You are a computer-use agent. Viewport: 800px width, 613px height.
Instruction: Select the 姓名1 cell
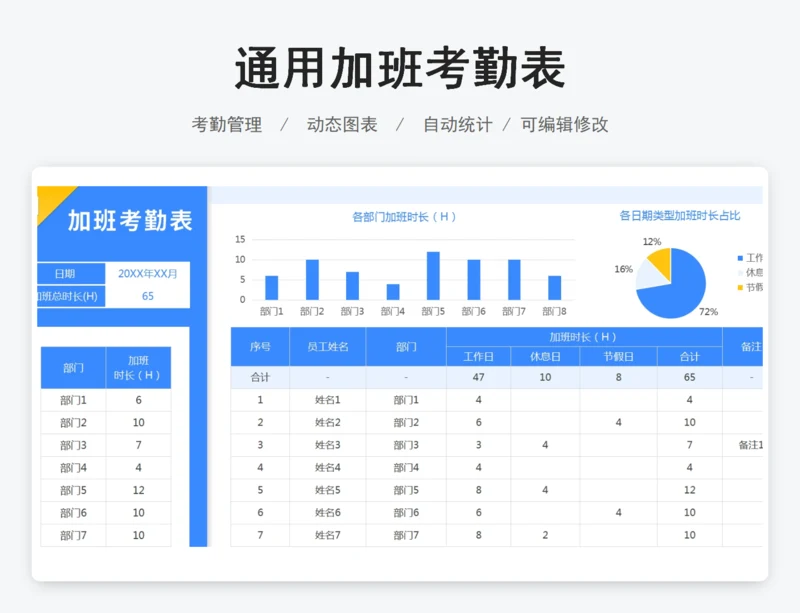point(328,400)
